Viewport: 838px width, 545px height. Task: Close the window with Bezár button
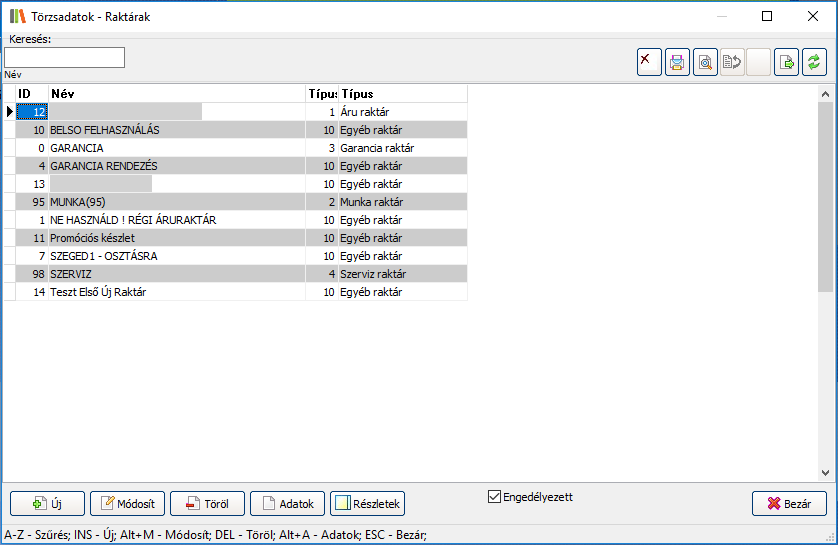pyautogui.click(x=789, y=504)
